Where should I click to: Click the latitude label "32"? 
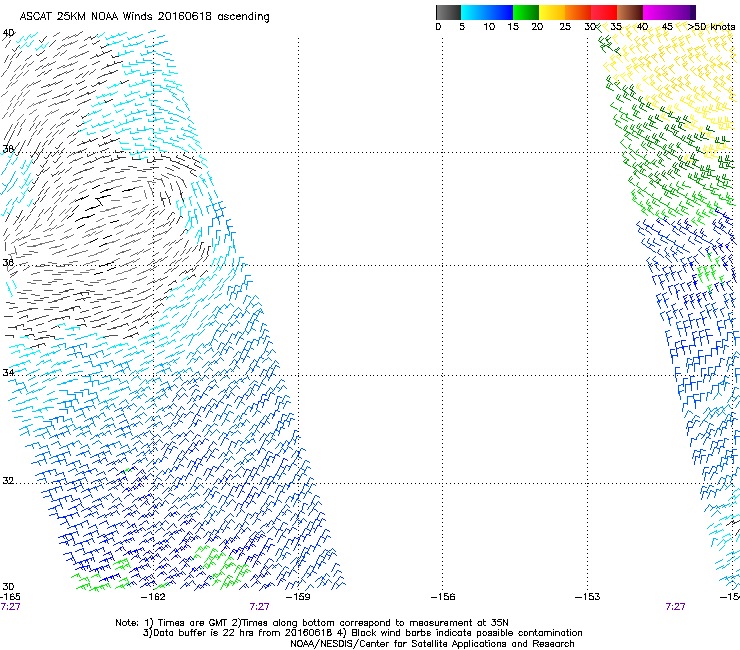tap(8, 481)
